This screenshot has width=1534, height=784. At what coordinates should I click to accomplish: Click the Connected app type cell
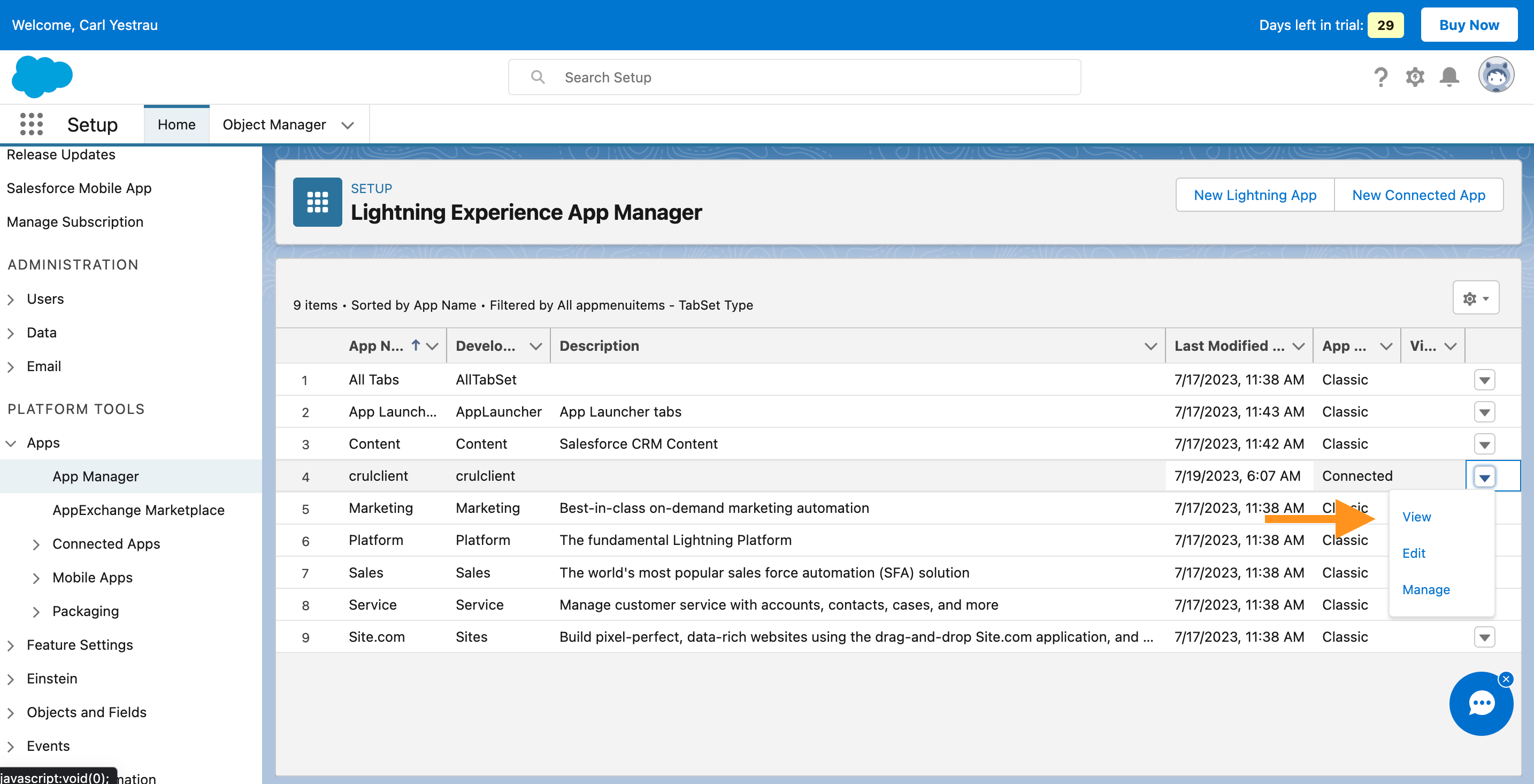click(1357, 475)
